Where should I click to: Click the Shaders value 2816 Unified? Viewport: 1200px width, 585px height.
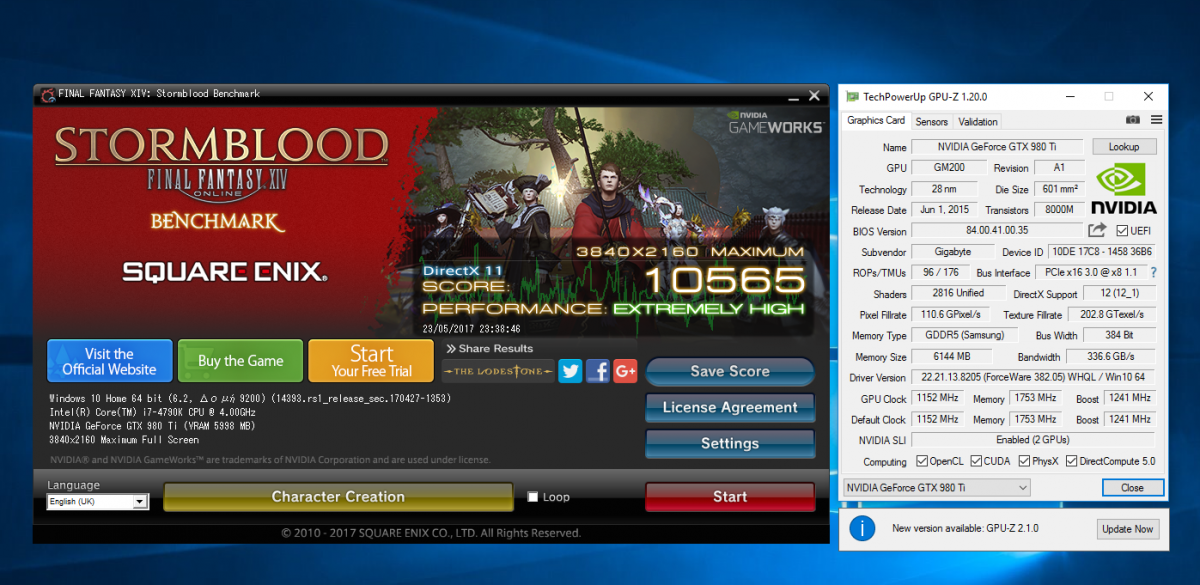(958, 294)
